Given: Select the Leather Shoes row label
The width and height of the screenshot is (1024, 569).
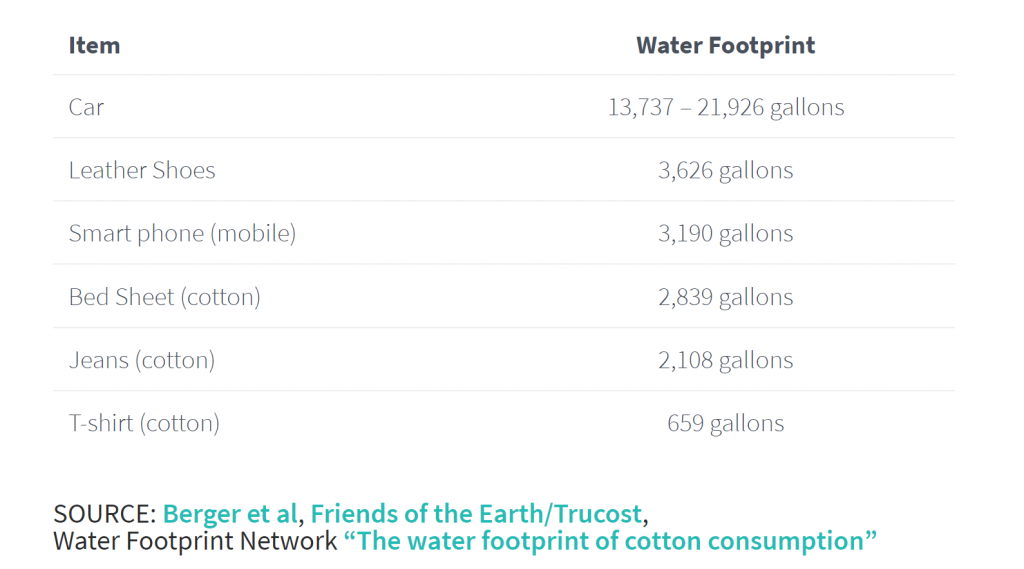Looking at the screenshot, I should point(142,171).
